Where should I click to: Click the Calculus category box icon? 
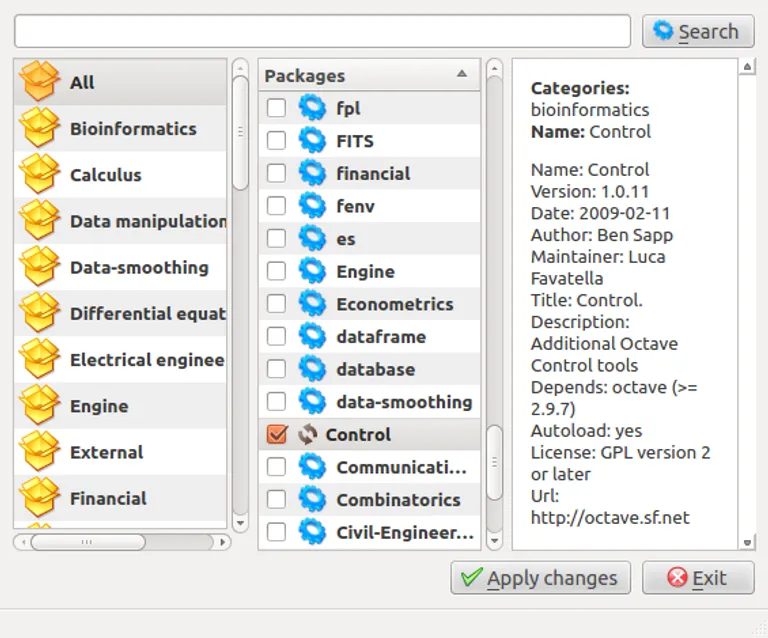tap(40, 175)
